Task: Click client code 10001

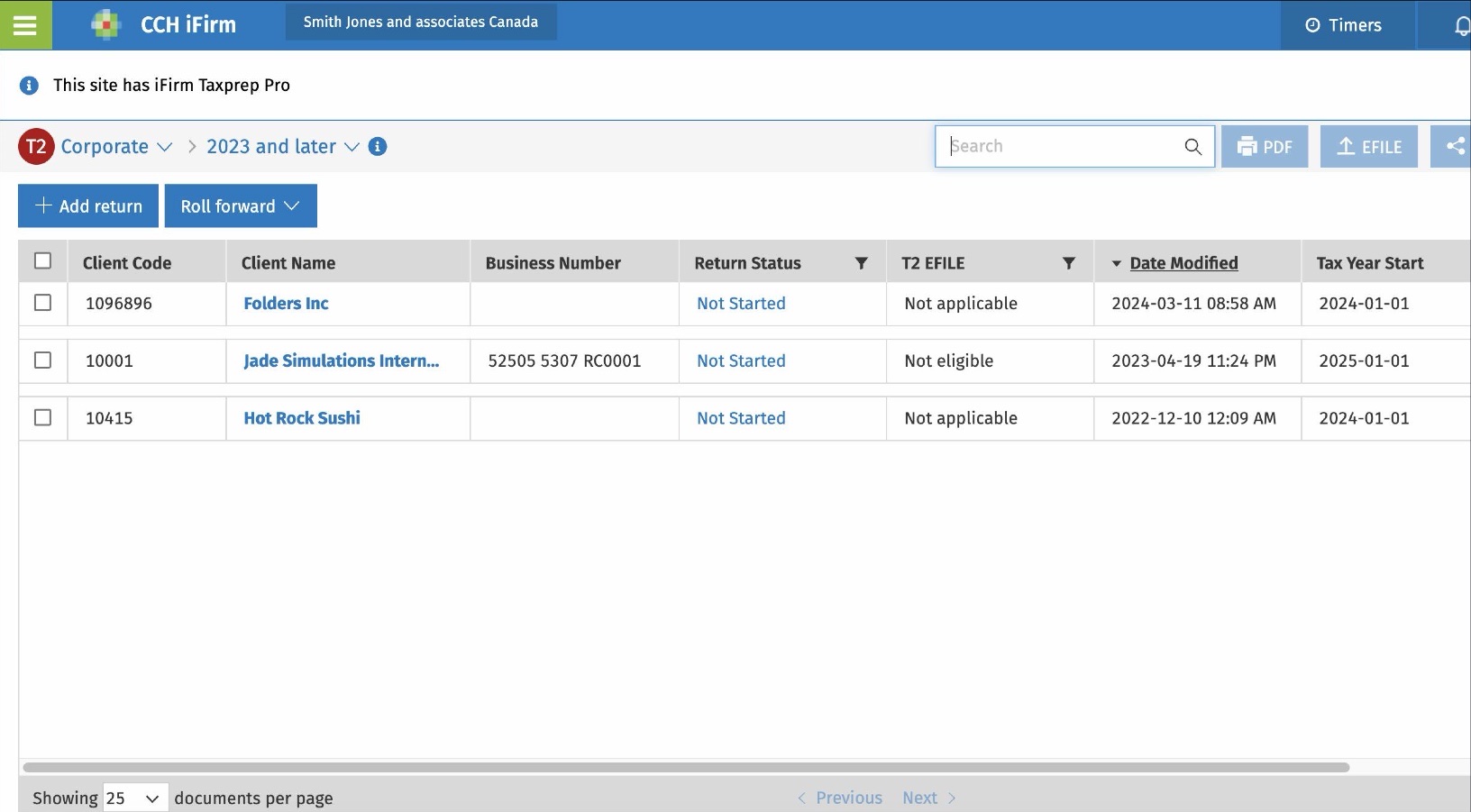Action: (109, 361)
